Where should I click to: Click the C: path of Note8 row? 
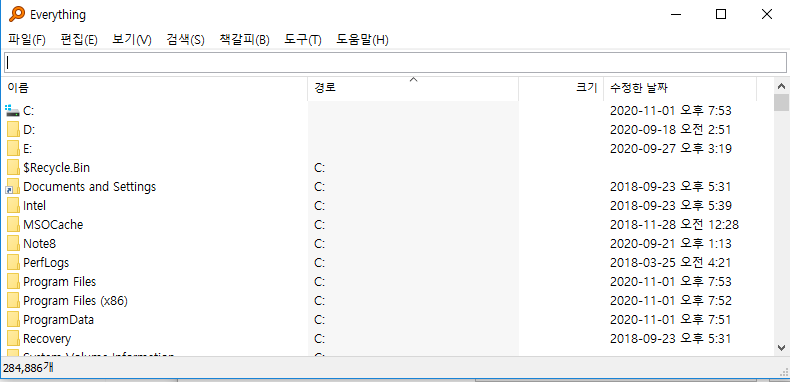click(x=319, y=243)
